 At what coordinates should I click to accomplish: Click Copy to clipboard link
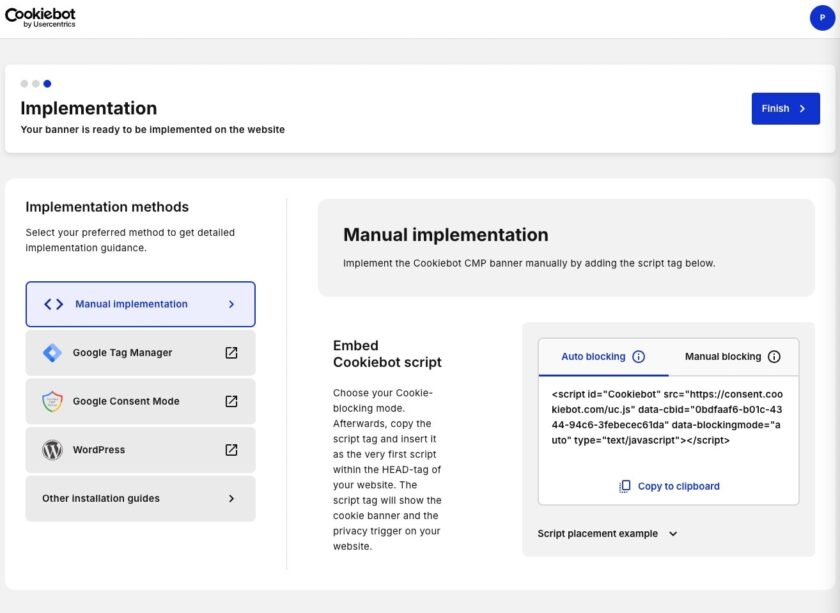pyautogui.click(x=678, y=486)
